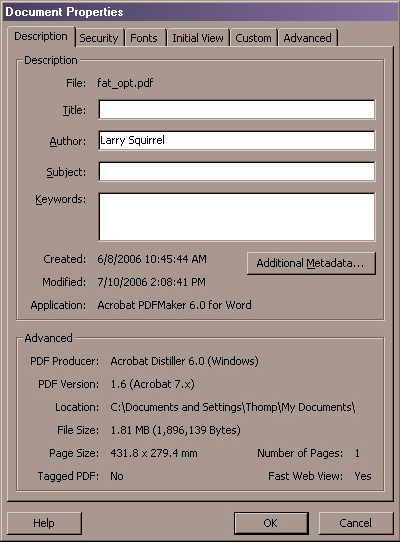Open the Additional Metadata dialog
400x543 pixels.
[311, 263]
